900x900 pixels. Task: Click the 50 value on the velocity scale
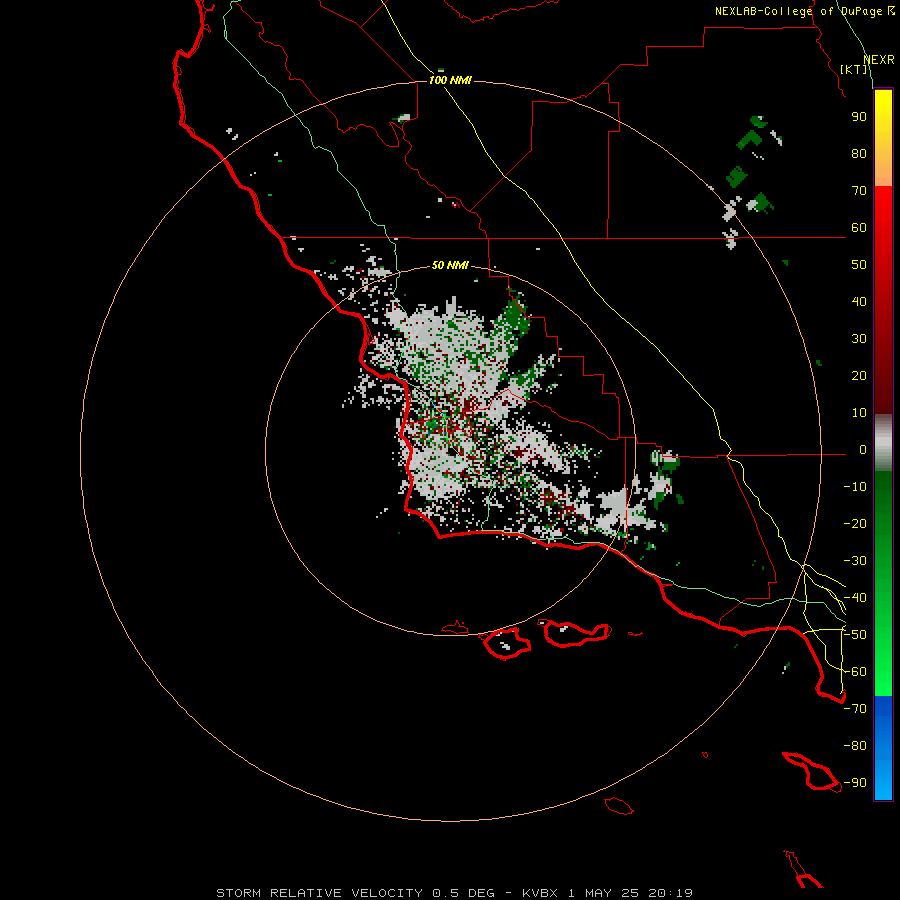pyautogui.click(x=859, y=265)
